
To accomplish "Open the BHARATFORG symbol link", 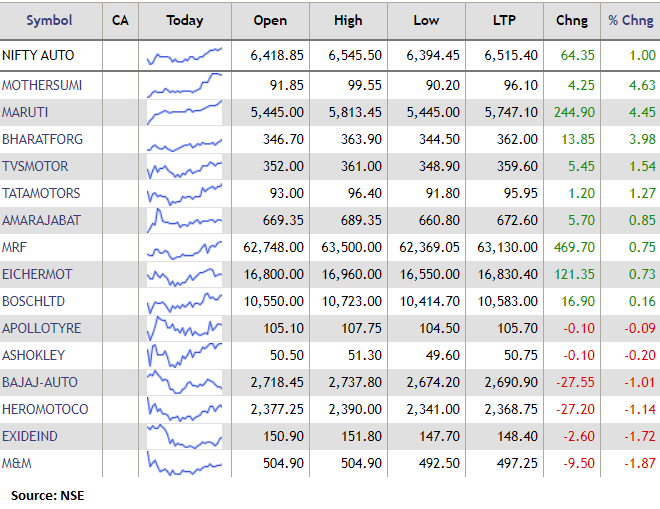I will [43, 139].
